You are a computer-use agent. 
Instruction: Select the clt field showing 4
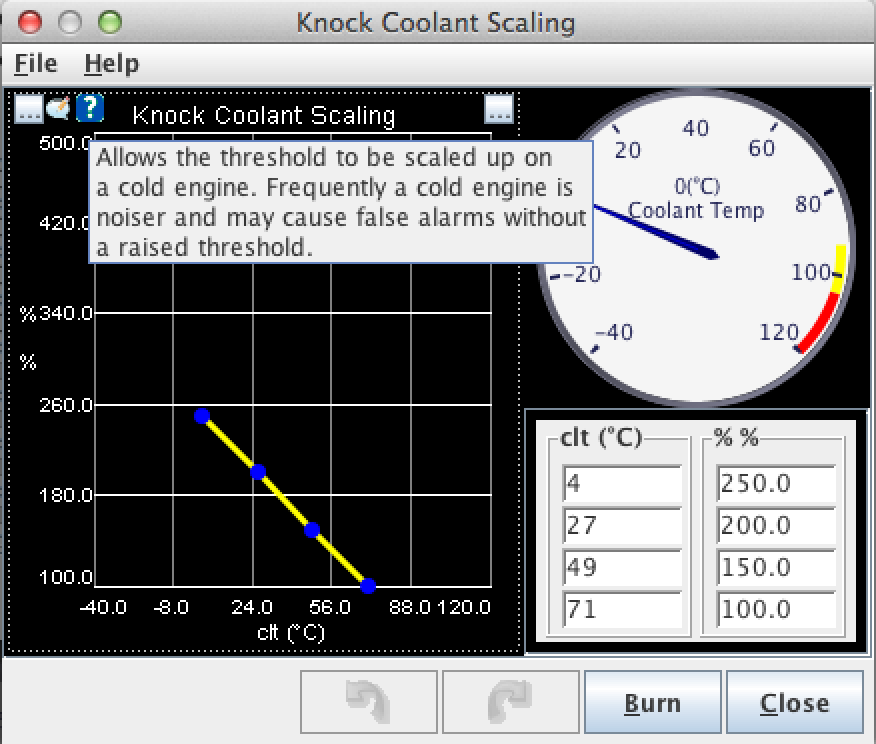click(x=622, y=483)
